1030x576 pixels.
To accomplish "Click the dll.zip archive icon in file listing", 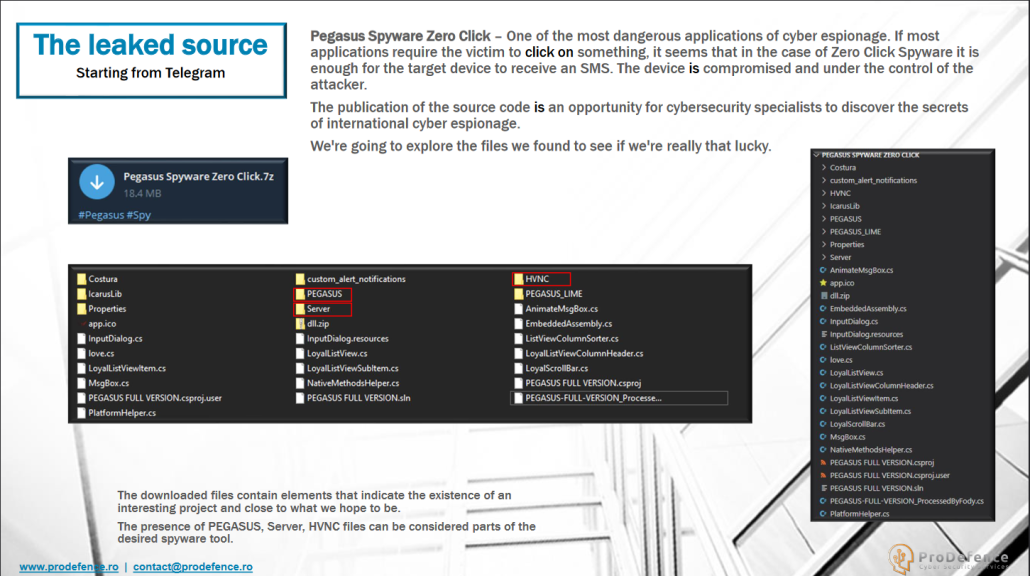I will click(300, 324).
